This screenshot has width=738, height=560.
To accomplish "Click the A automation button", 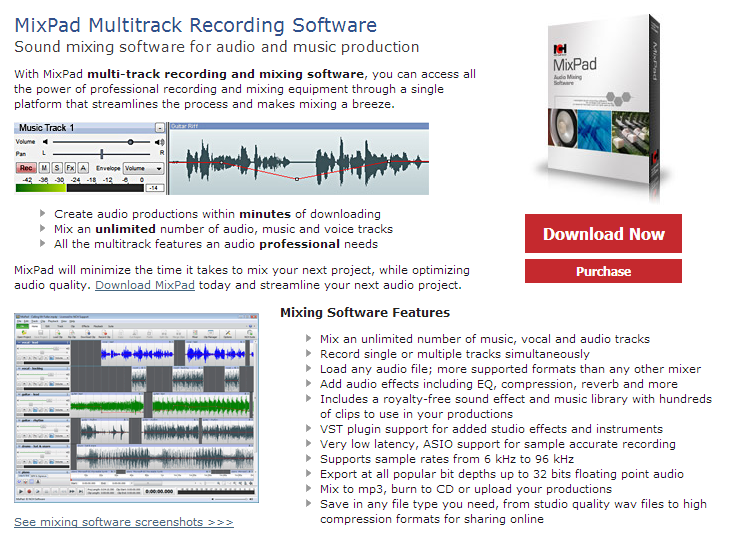I will tap(83, 168).
